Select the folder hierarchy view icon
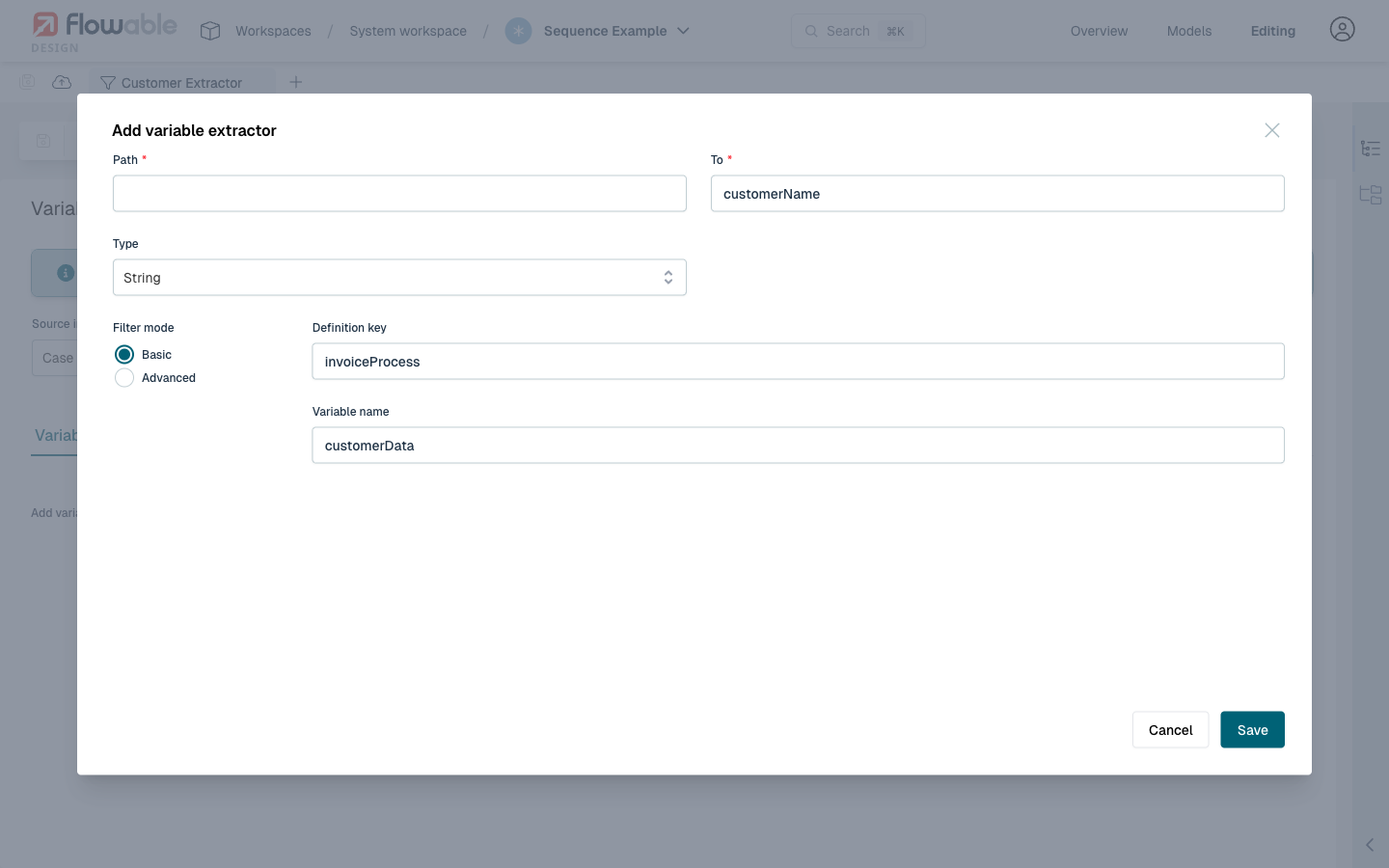Viewport: 1389px width, 868px height. [x=1371, y=194]
